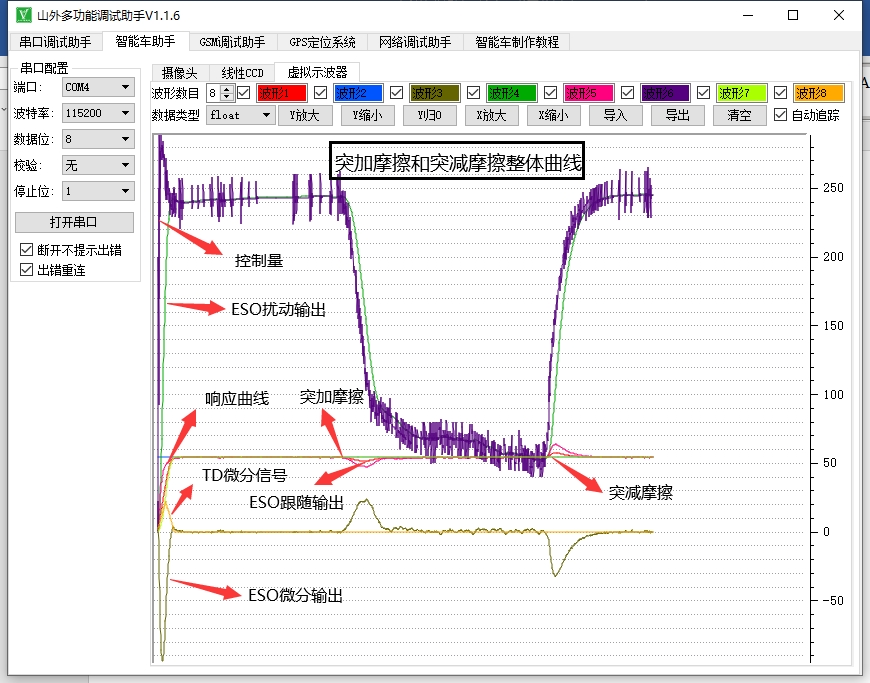Screen dimensions: 870x683
Task: Click the Y归0 button
Action: 429,115
